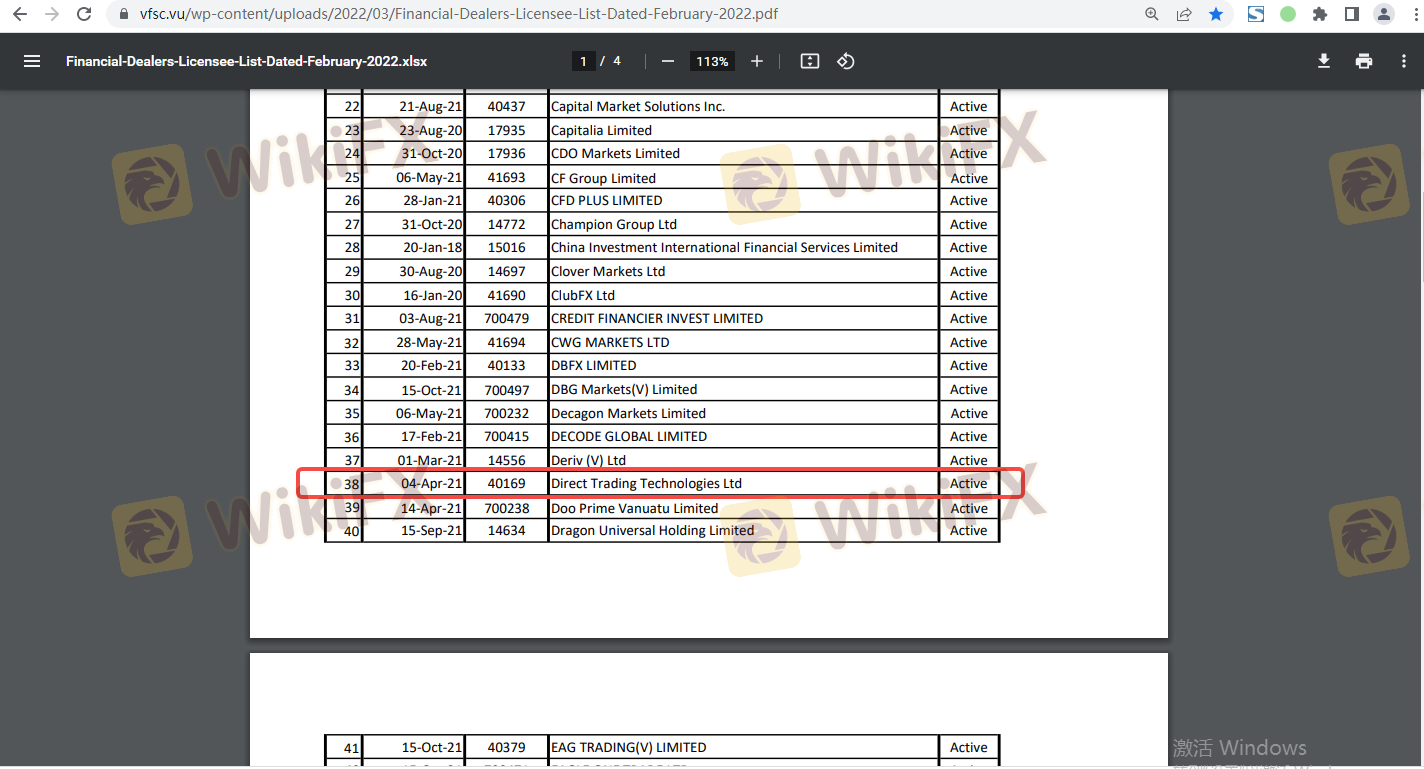
Task: Click the blue bookmark star
Action: coord(1216,14)
